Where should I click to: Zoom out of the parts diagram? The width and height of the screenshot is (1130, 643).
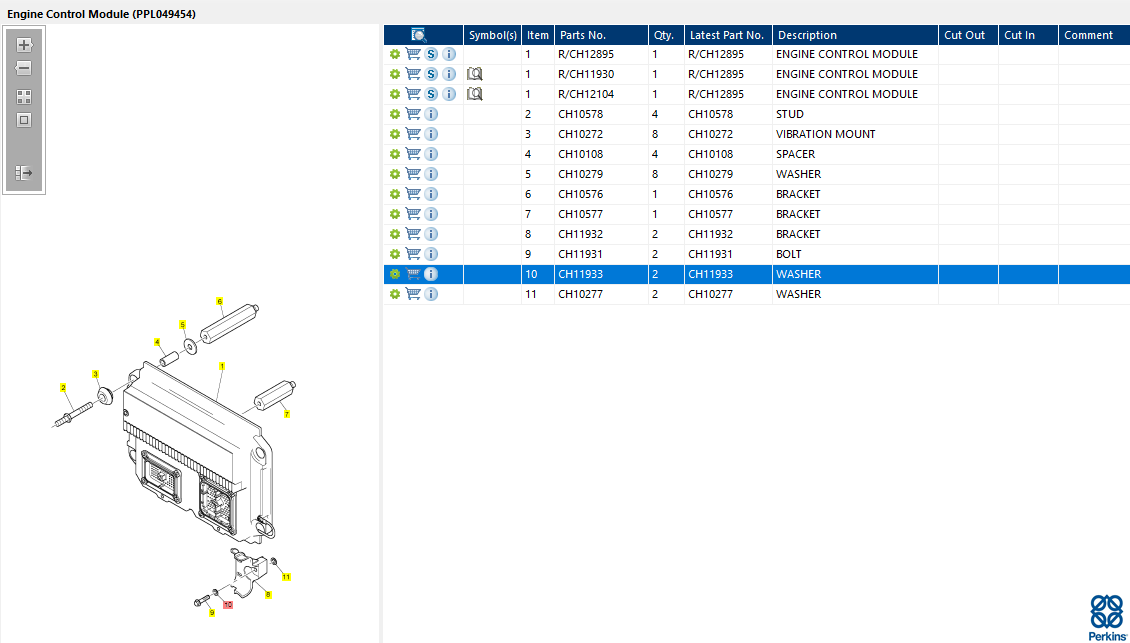(x=24, y=69)
